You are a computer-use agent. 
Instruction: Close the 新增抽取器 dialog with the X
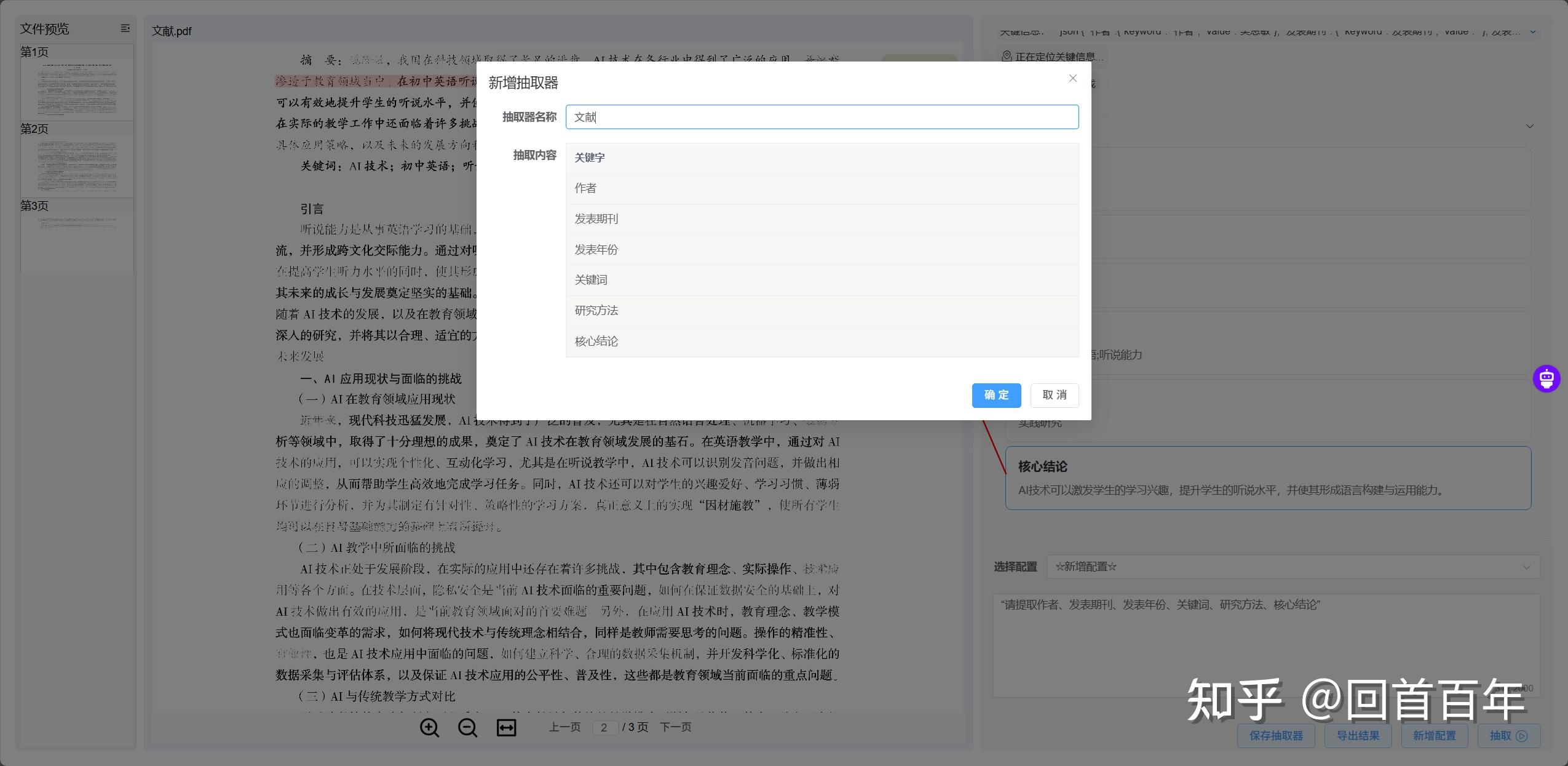[x=1072, y=78]
